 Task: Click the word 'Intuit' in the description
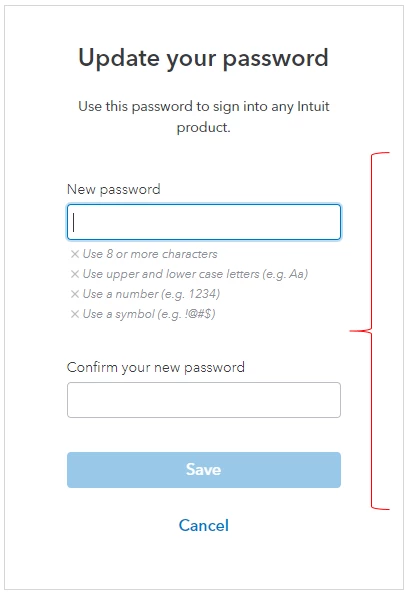point(313,106)
